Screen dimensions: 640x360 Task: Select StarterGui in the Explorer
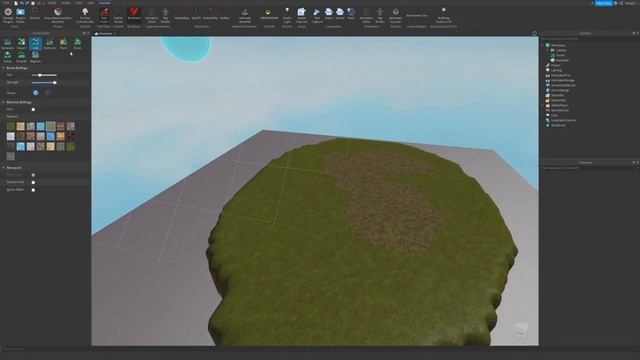point(557,95)
